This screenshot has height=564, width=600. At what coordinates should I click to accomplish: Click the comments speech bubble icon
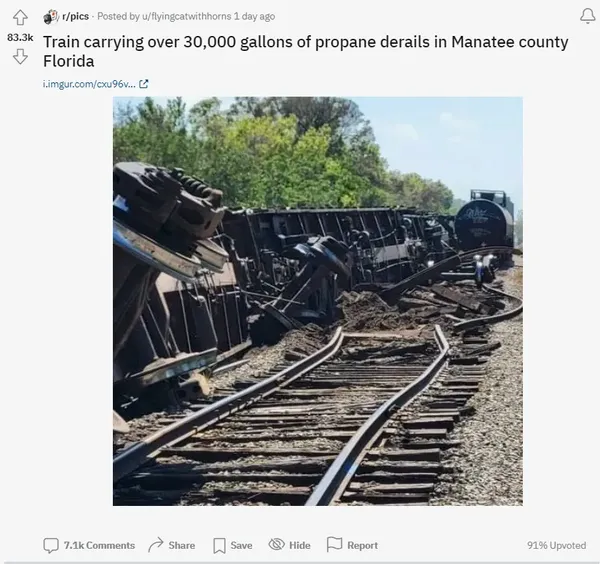click(x=51, y=545)
